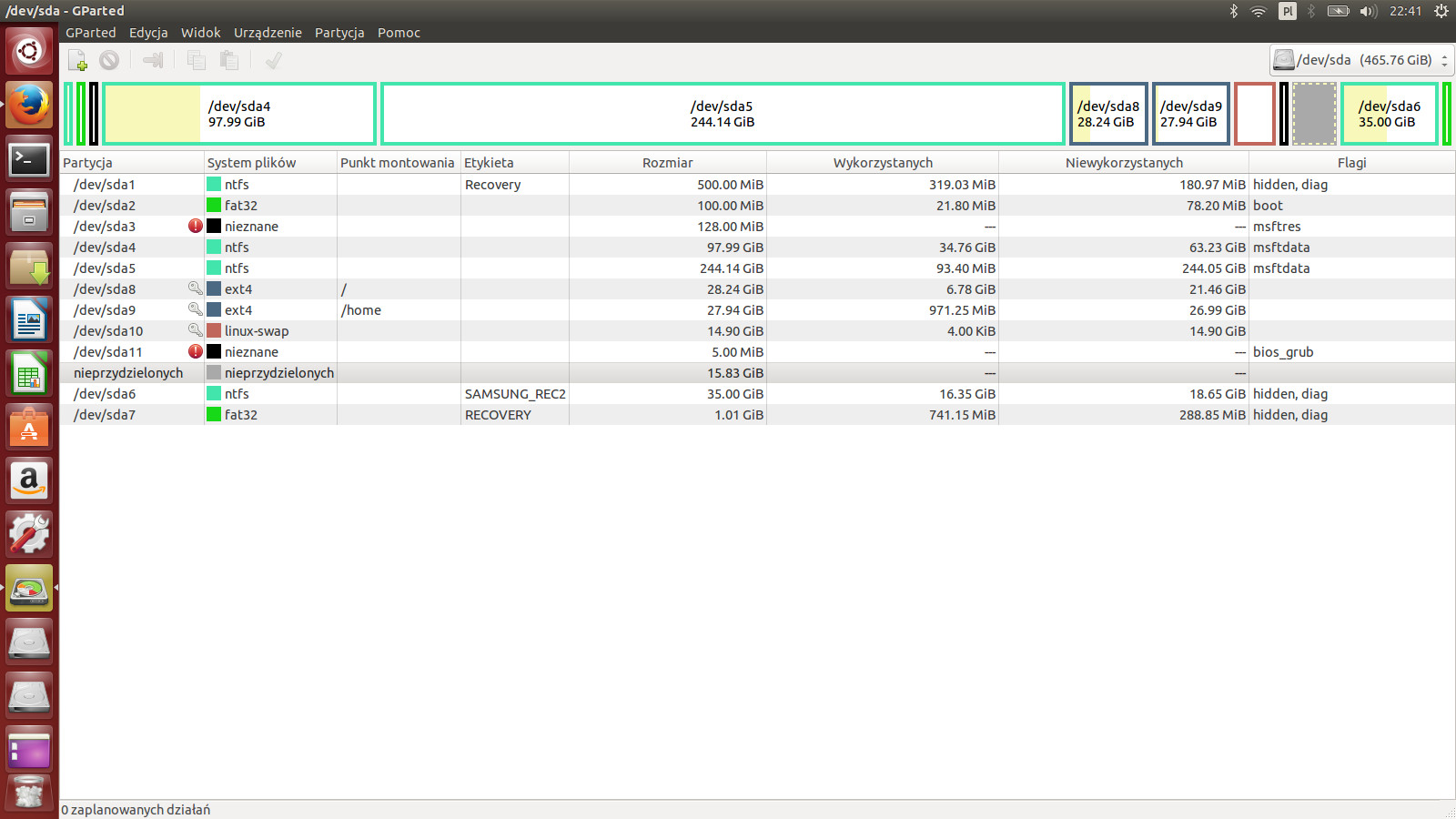Select the nieprzydzielonych unallocated row
Viewport: 1456px width, 819px height.
coord(757,373)
